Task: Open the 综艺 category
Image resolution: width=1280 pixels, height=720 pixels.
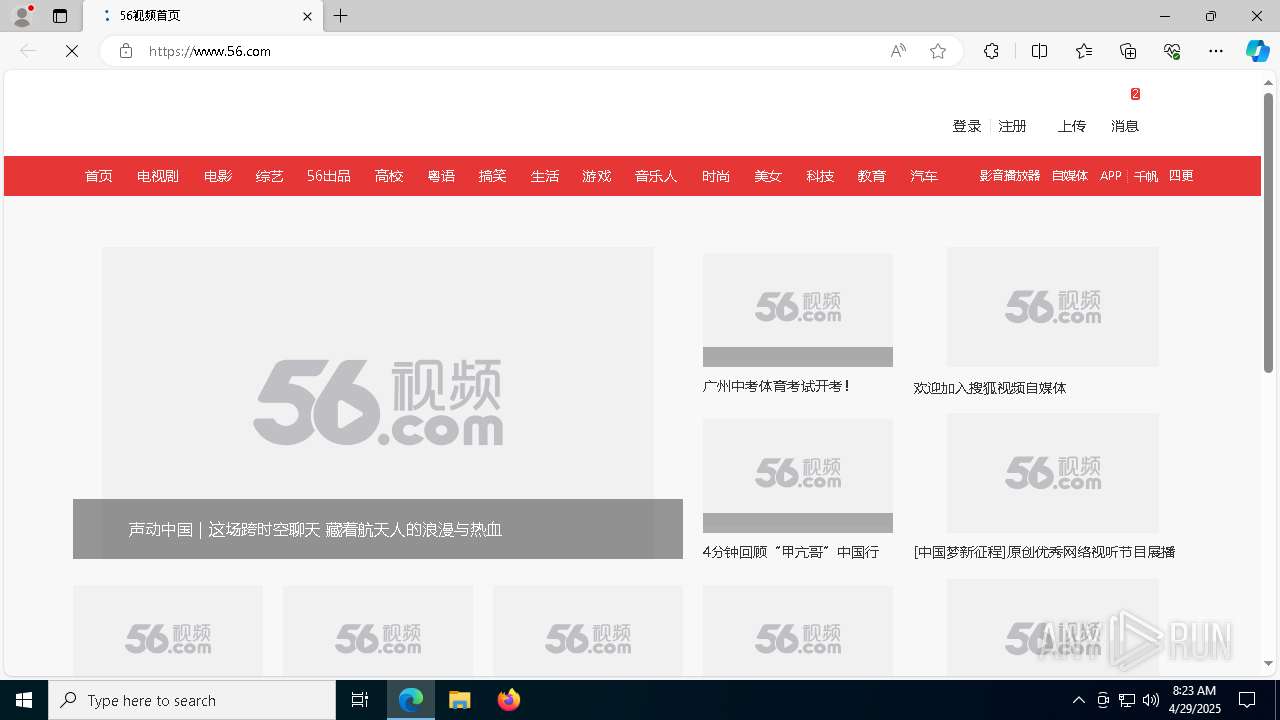Action: click(270, 176)
